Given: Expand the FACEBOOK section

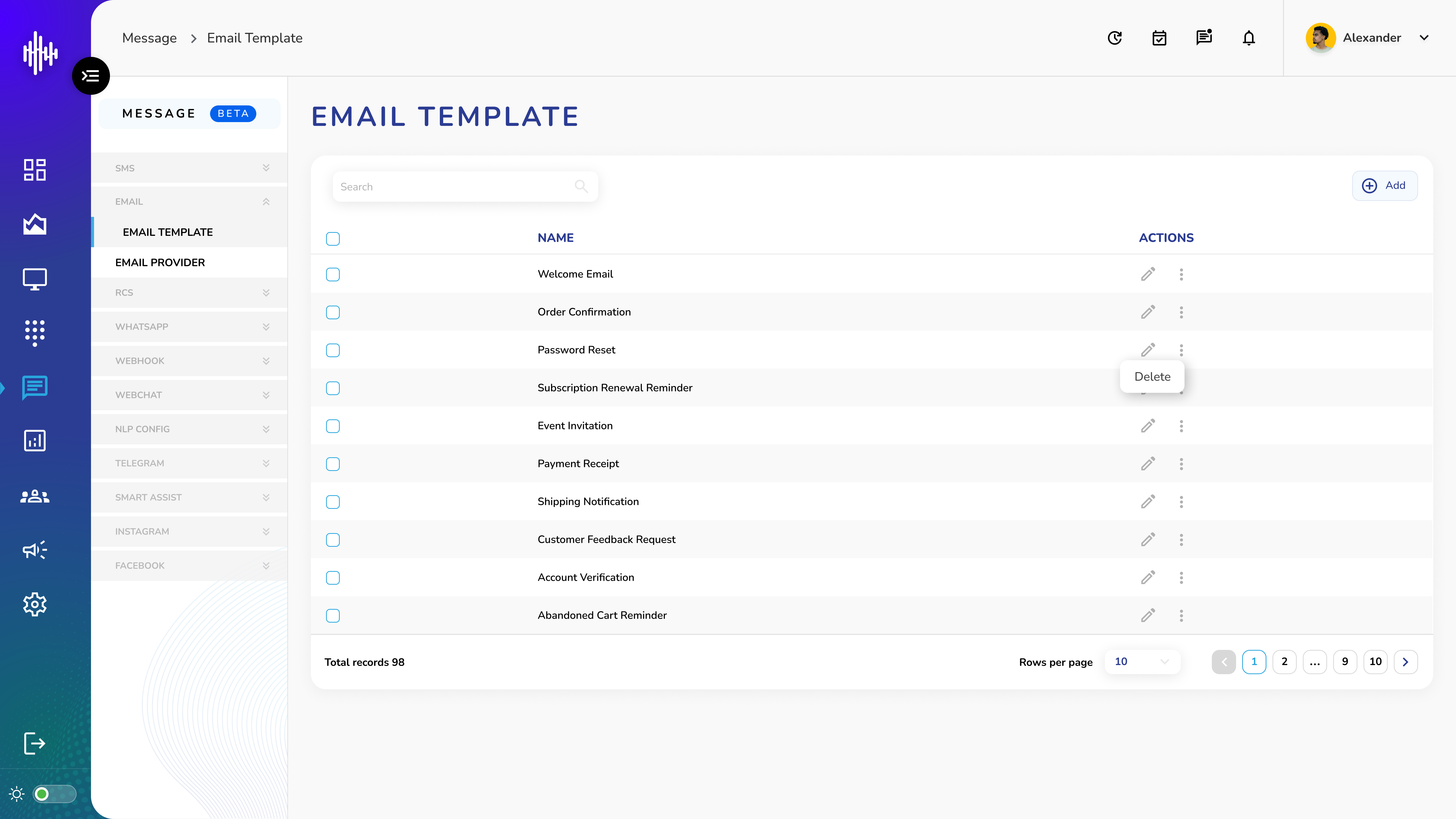Looking at the screenshot, I should [x=189, y=566].
